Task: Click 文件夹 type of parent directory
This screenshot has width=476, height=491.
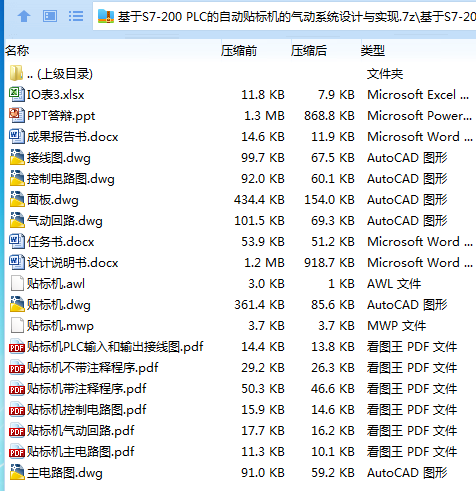Action: [x=385, y=74]
